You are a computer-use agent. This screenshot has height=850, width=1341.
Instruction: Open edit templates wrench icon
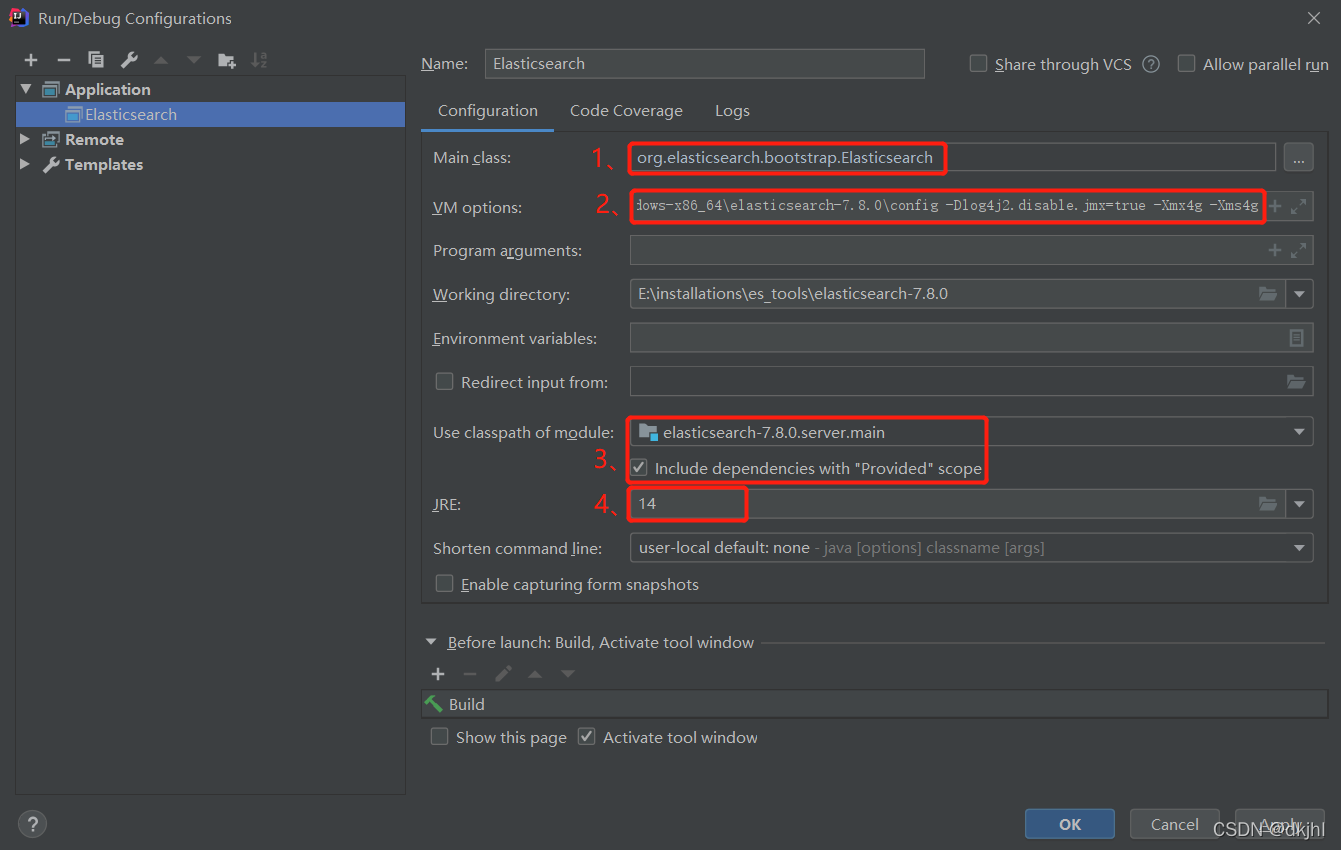coord(129,60)
